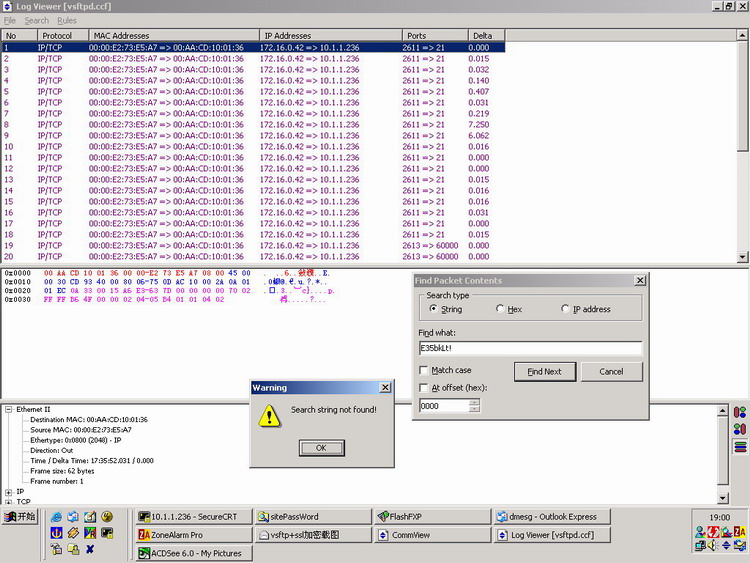Click the messenger person tray icon
This screenshot has height=563, width=750.
[x=700, y=532]
